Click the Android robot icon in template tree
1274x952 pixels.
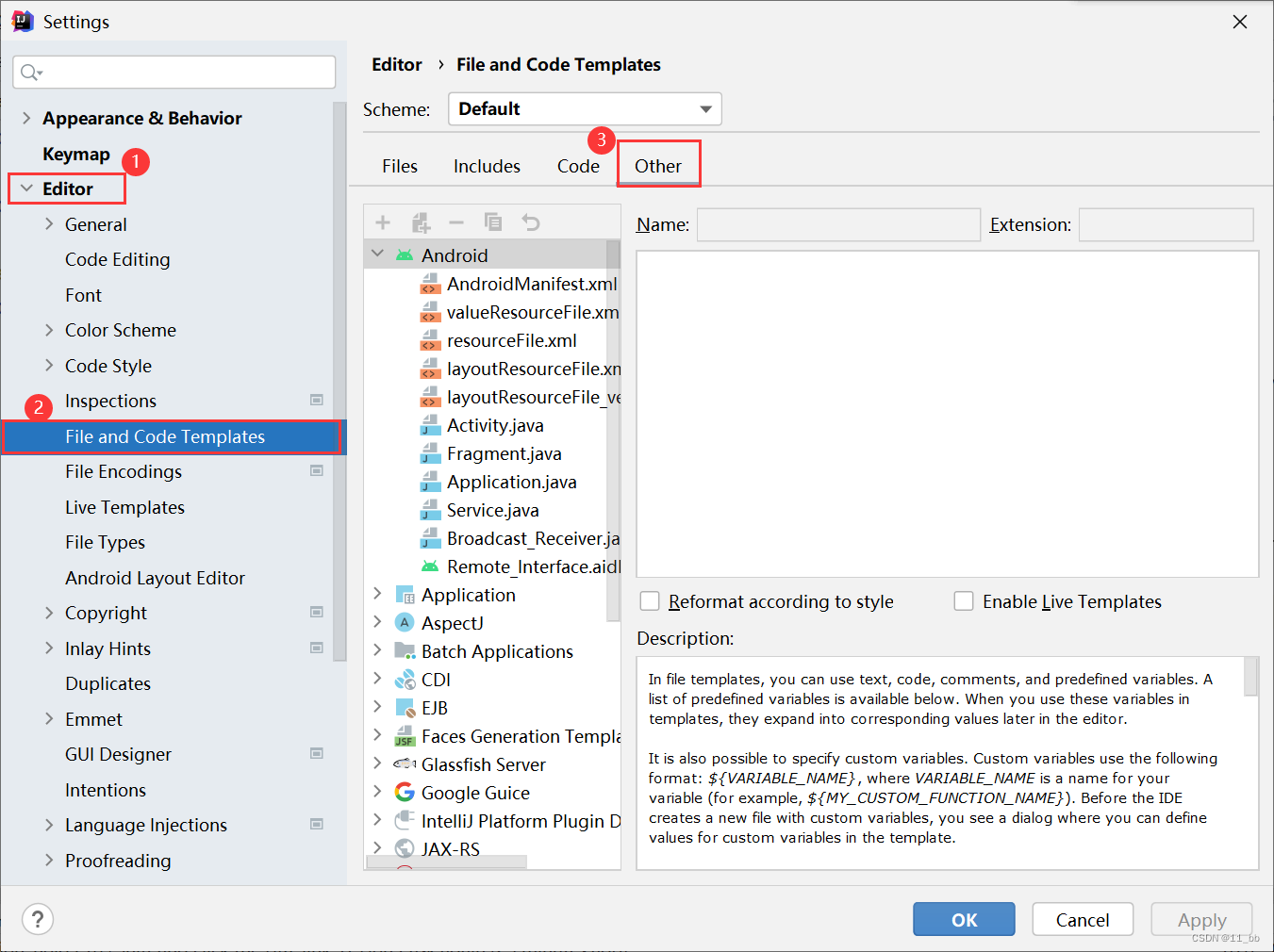pos(405,255)
